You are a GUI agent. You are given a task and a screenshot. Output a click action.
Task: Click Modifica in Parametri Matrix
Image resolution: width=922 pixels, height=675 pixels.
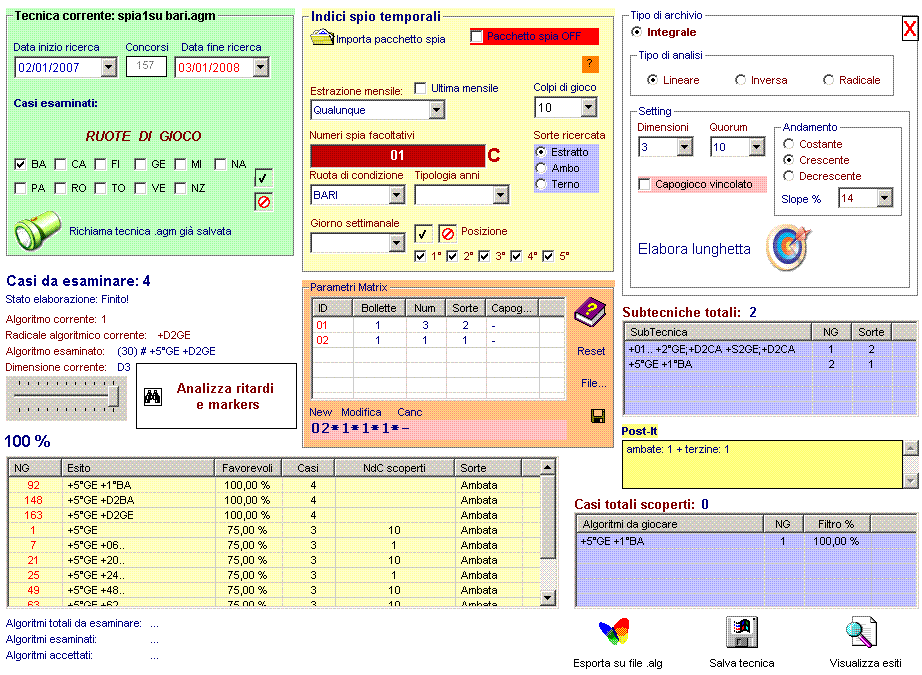361,412
